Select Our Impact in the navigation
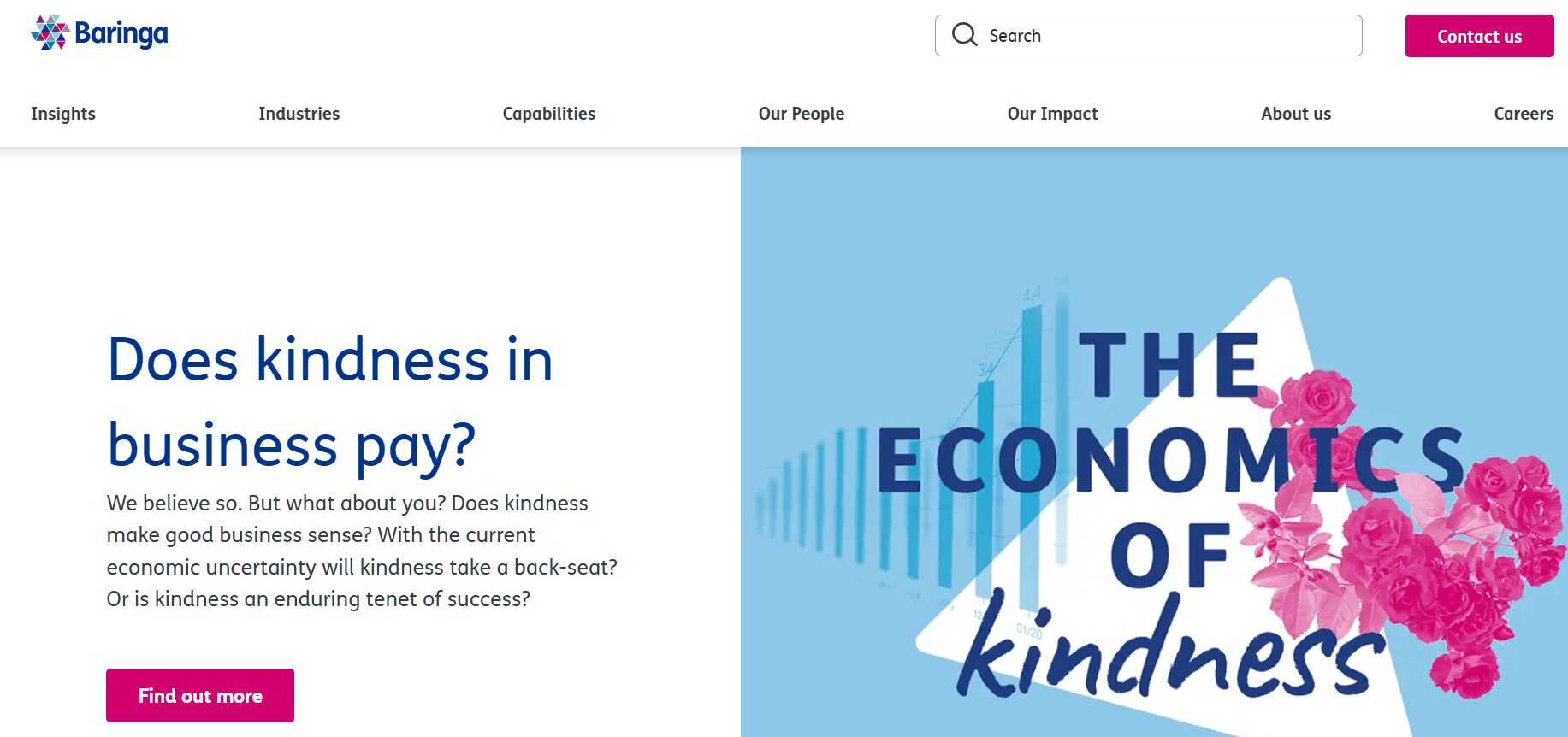Screen dimensions: 1568x737 [x=1052, y=114]
